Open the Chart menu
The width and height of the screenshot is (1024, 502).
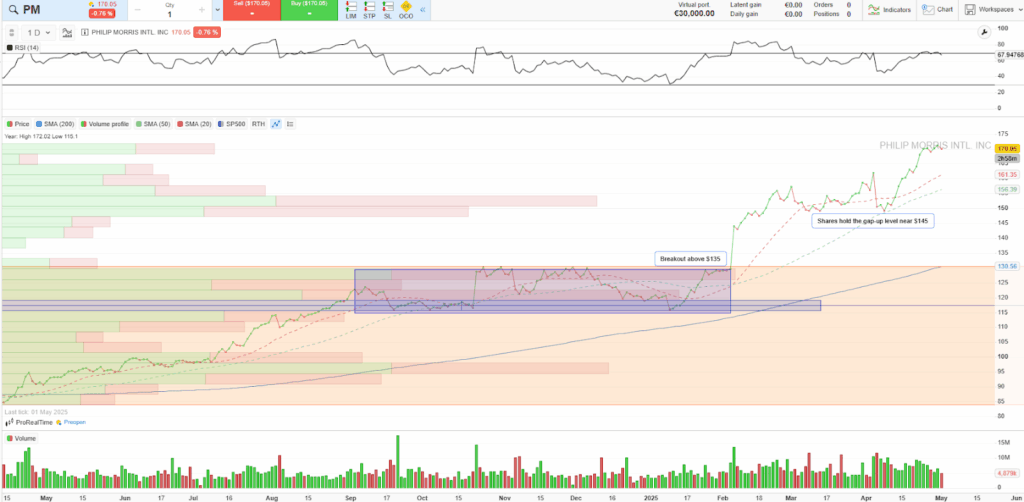tap(938, 10)
